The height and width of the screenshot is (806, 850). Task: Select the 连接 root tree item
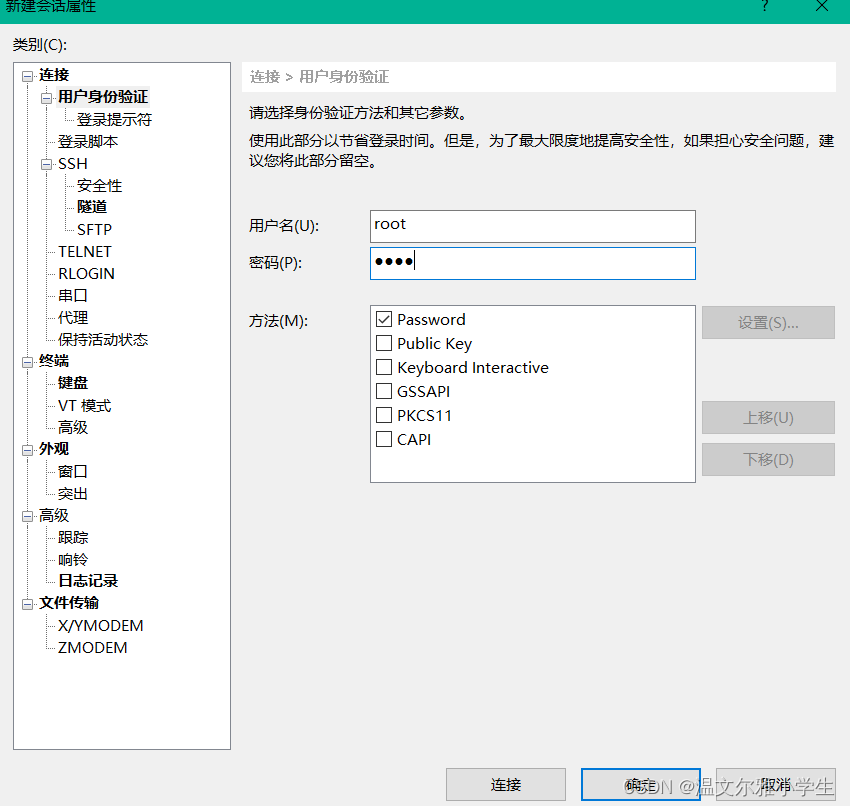pos(54,75)
